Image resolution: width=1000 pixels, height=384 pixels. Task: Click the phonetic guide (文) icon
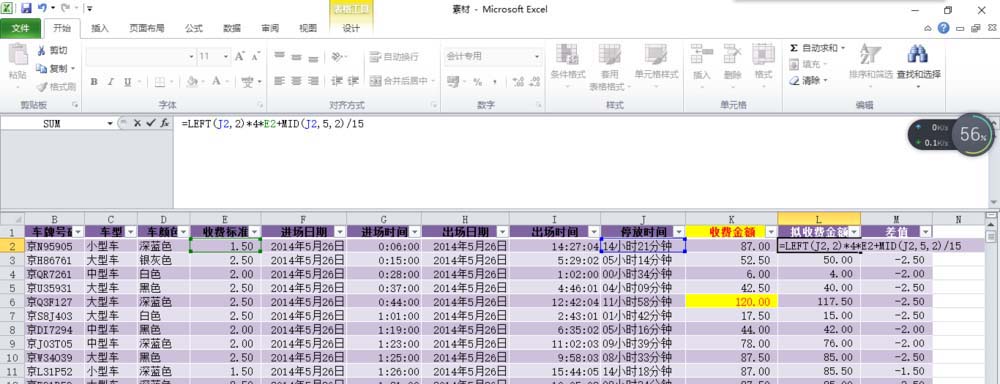[248, 82]
